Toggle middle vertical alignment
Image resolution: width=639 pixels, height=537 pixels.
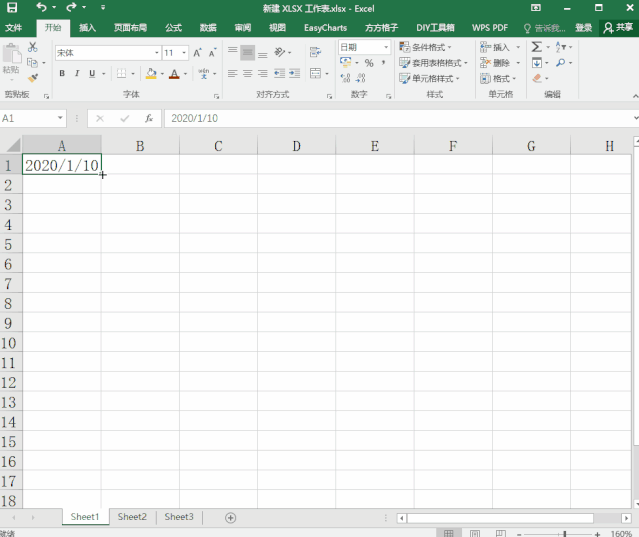pyautogui.click(x=247, y=52)
